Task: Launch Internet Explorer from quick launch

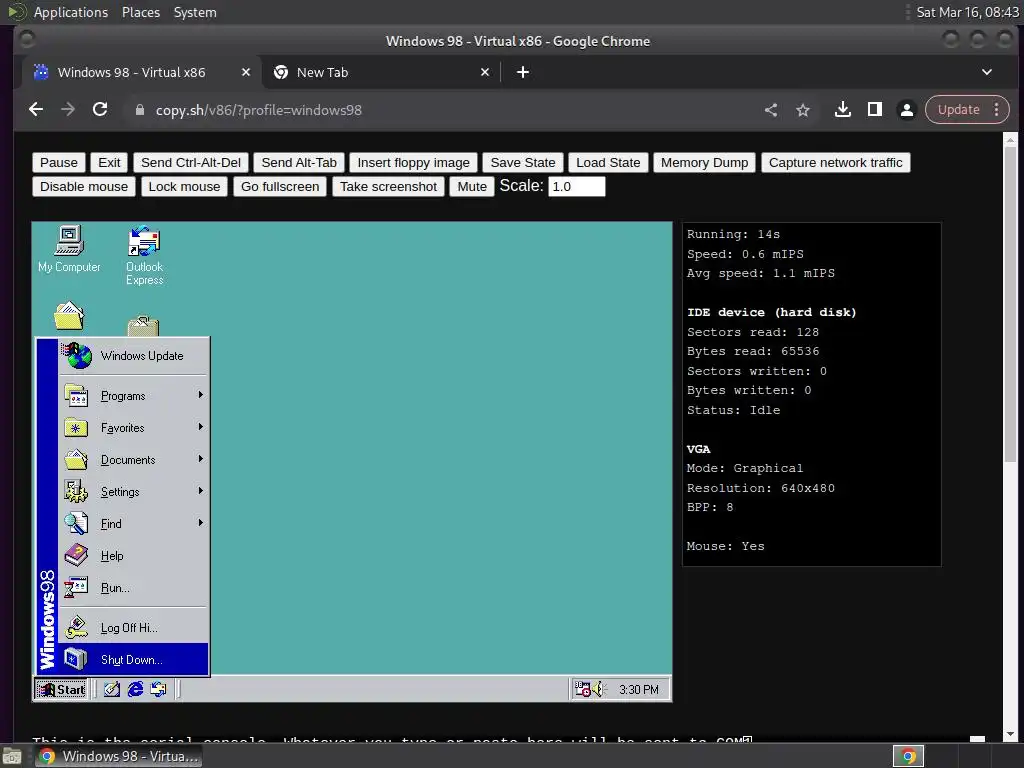Action: point(135,689)
